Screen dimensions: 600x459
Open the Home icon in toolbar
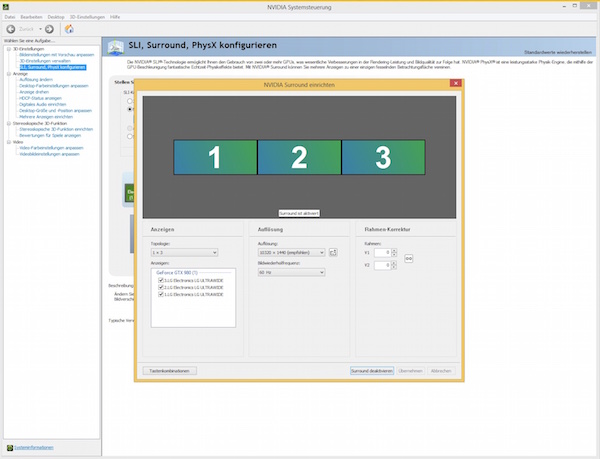(x=69, y=29)
